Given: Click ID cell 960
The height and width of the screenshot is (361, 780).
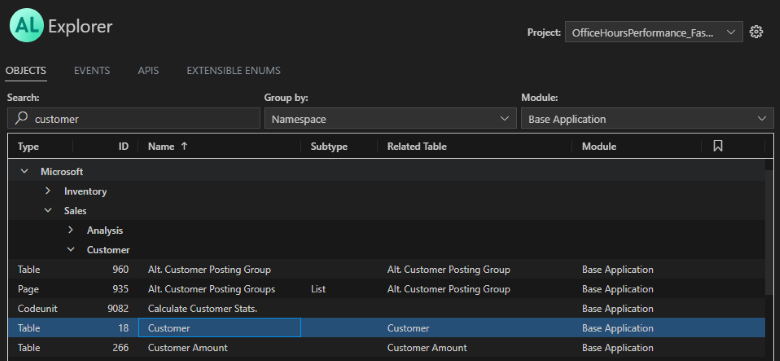Looking at the screenshot, I should click(120, 270).
